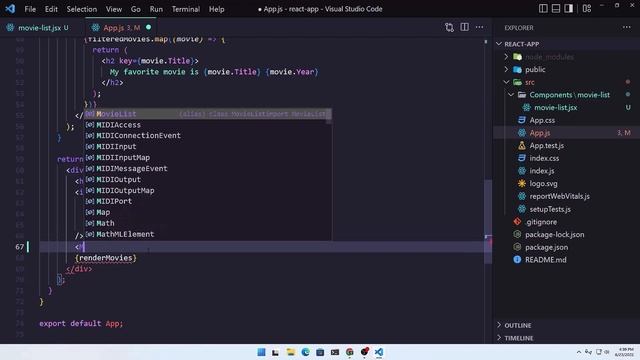Click the node_modules folder icon
This screenshot has width=640, height=360.
tap(517, 57)
